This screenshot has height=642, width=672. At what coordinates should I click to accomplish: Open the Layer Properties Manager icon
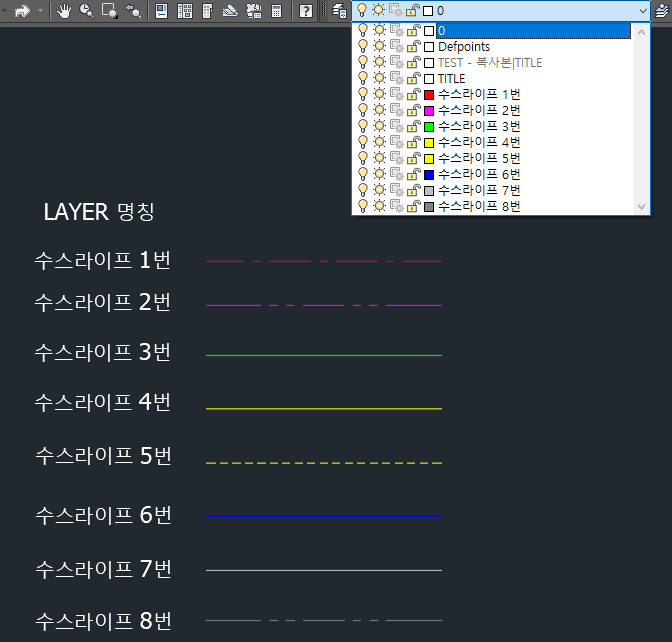coord(339,11)
